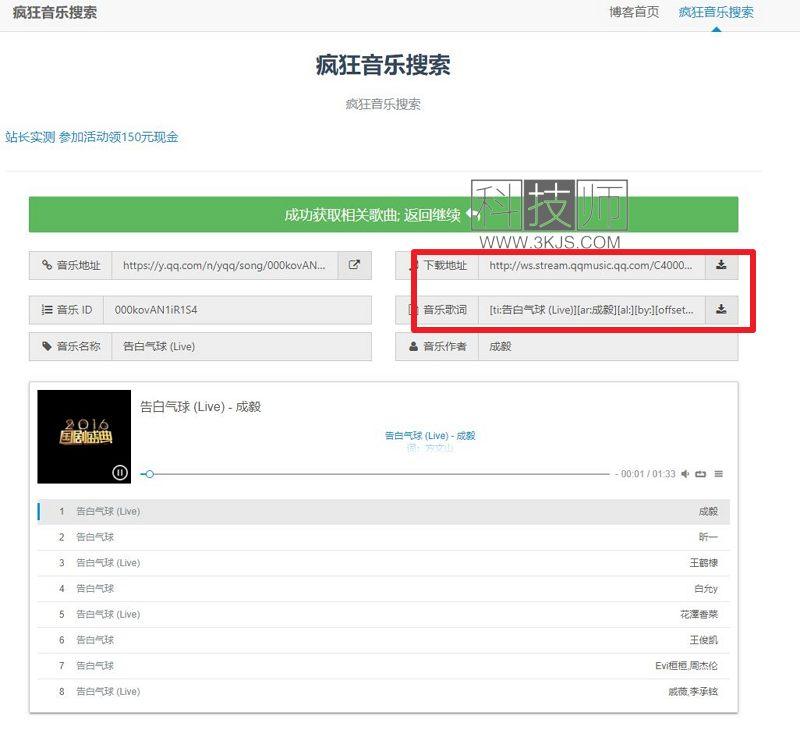Click the 音乐名称 label with tag icon
800x737 pixels.
click(x=70, y=346)
